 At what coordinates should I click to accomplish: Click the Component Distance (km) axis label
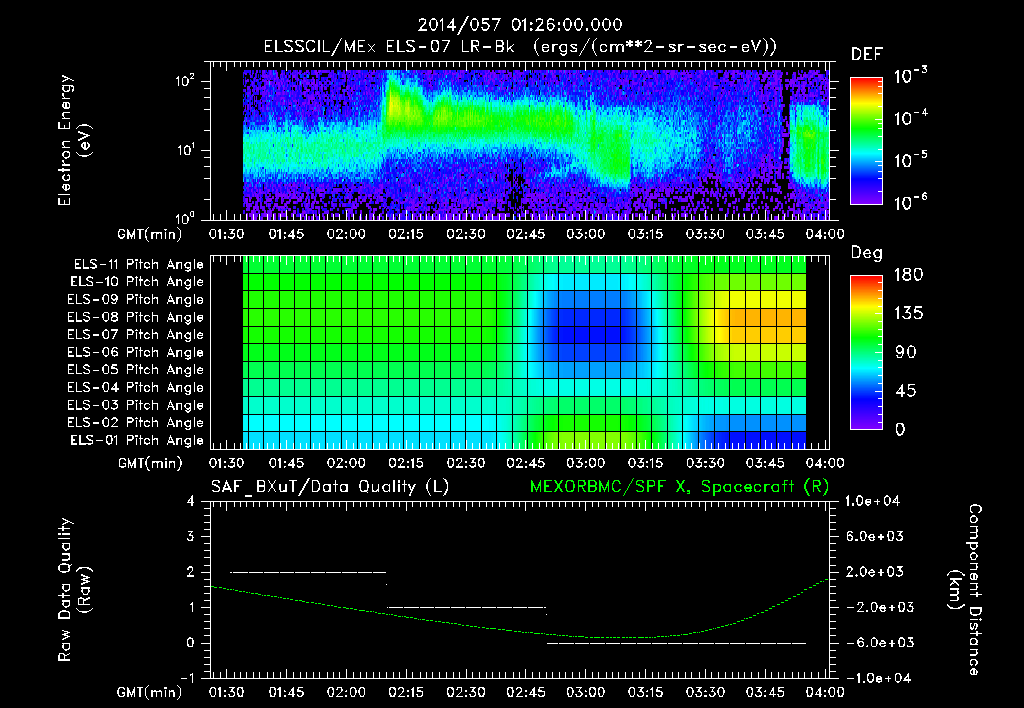tap(965, 590)
